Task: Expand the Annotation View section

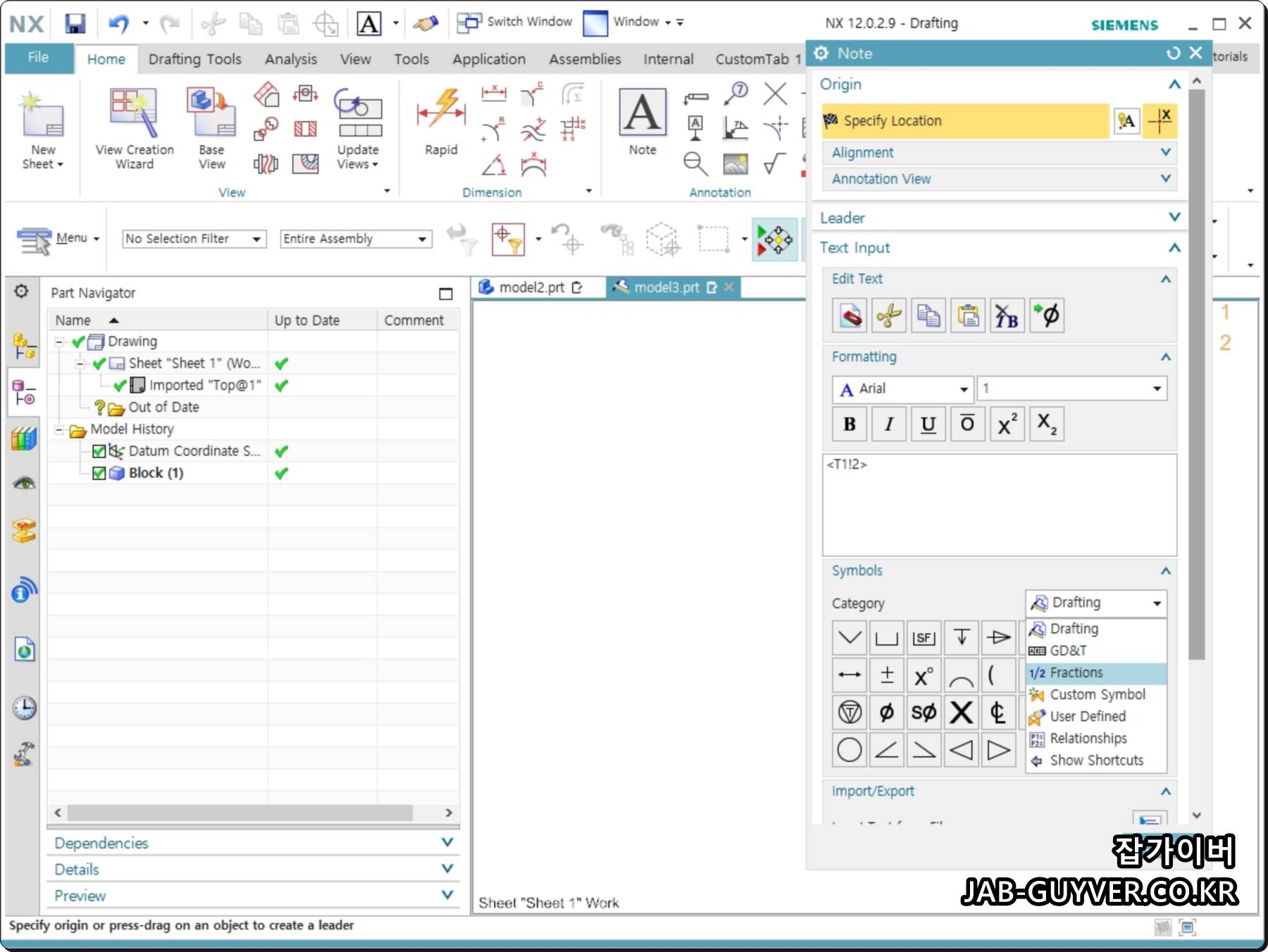Action: [999, 180]
